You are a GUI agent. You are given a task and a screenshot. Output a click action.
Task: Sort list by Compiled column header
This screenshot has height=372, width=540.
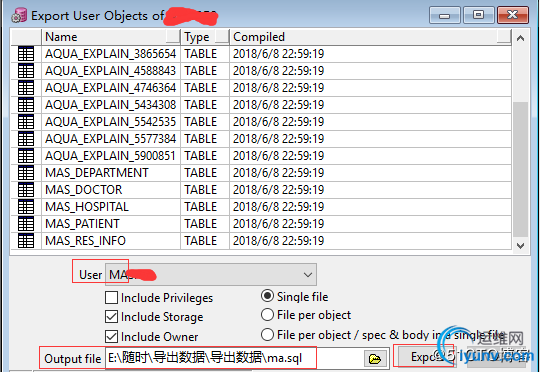click(371, 37)
